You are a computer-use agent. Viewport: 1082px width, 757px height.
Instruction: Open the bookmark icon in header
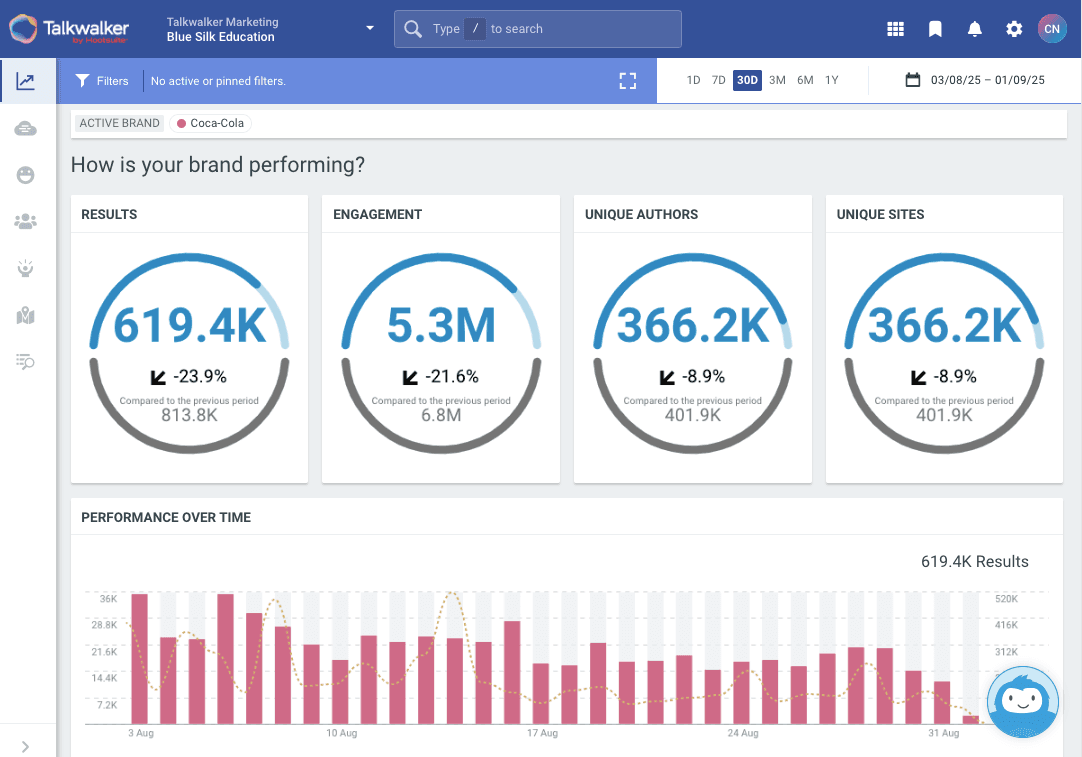coord(935,29)
